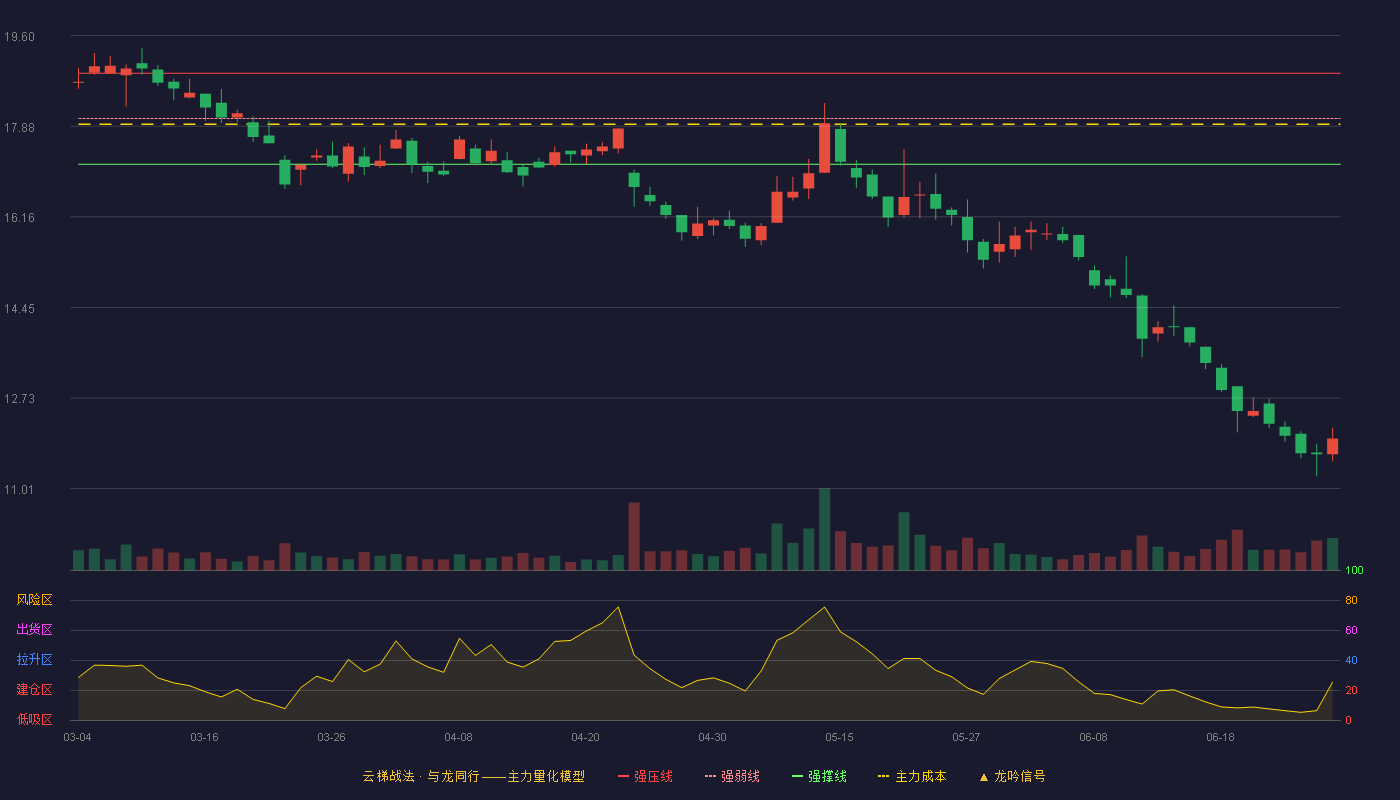Click the 建仓区 zone label
The height and width of the screenshot is (800, 1400).
(x=34, y=690)
